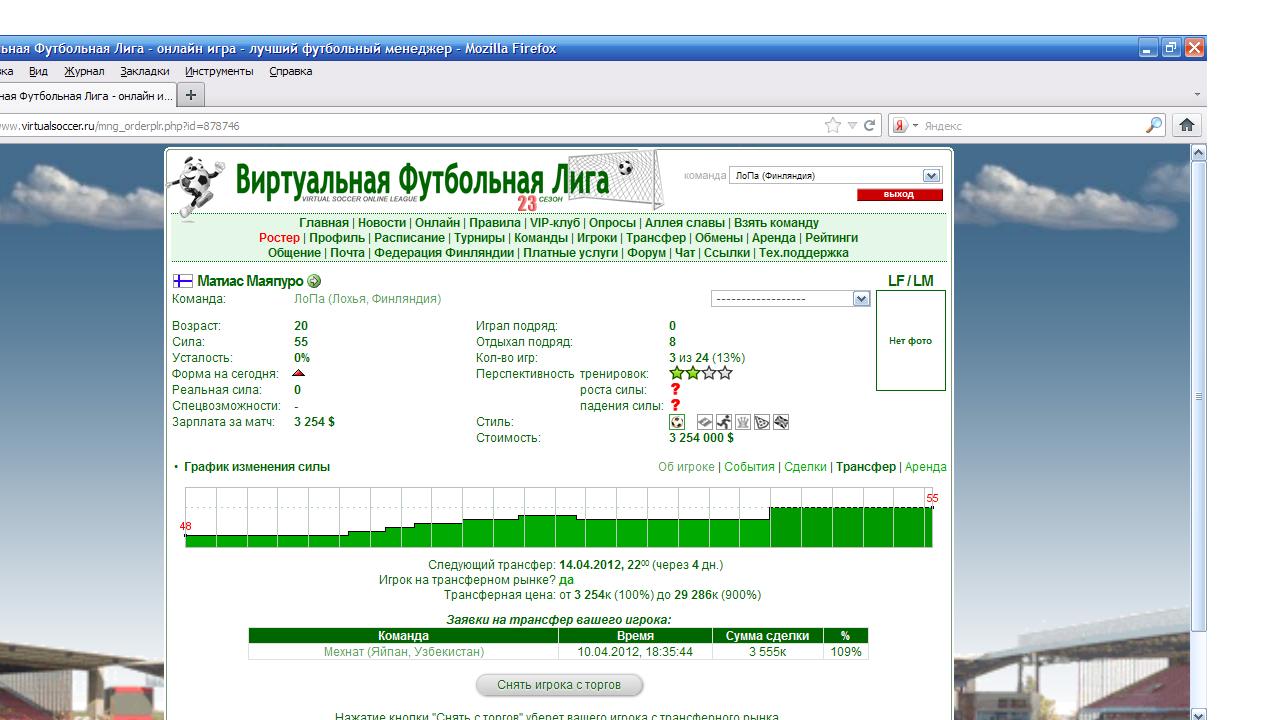The image size is (1280, 720).
Task: Click the scrollbar up arrow
Action: 1199,152
